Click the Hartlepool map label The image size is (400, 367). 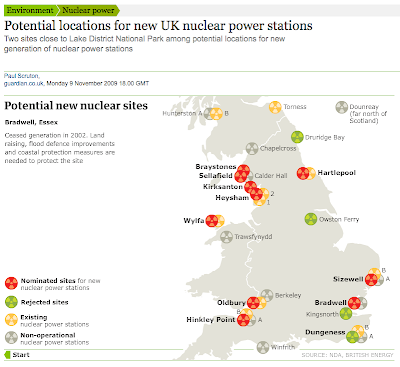(x=336, y=173)
